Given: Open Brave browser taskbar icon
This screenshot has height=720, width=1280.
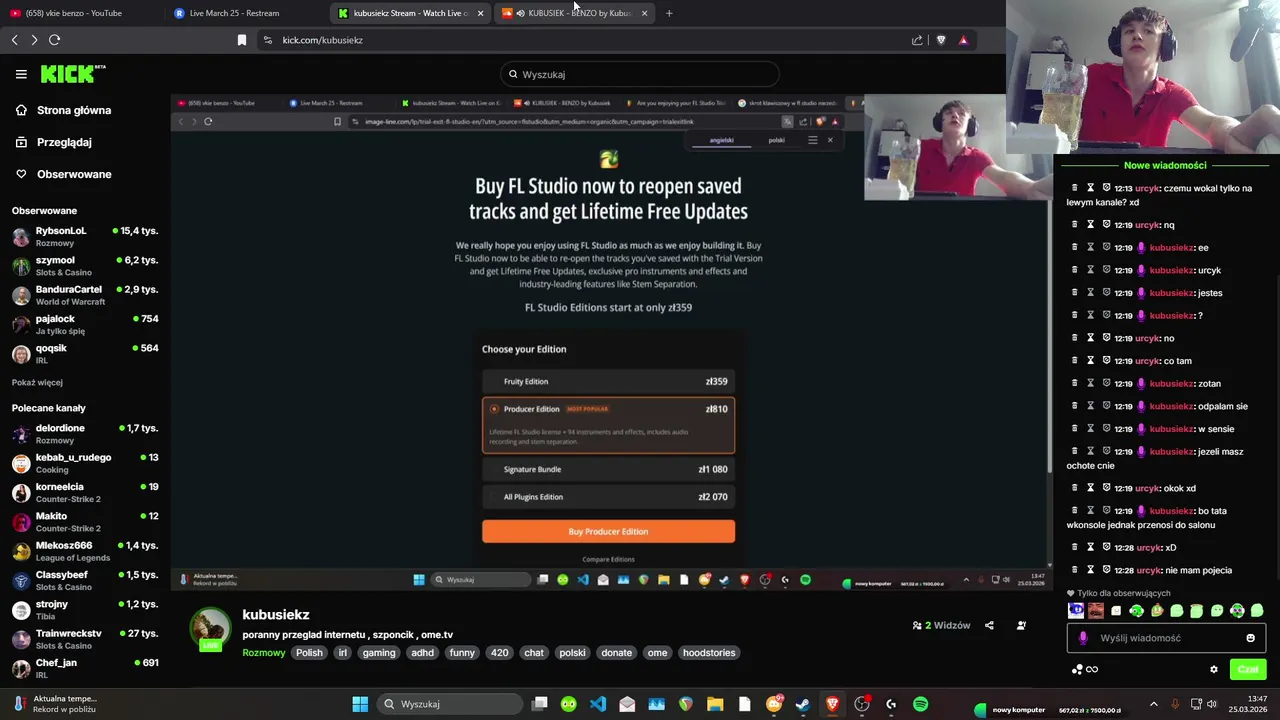Looking at the screenshot, I should pyautogui.click(x=832, y=704).
